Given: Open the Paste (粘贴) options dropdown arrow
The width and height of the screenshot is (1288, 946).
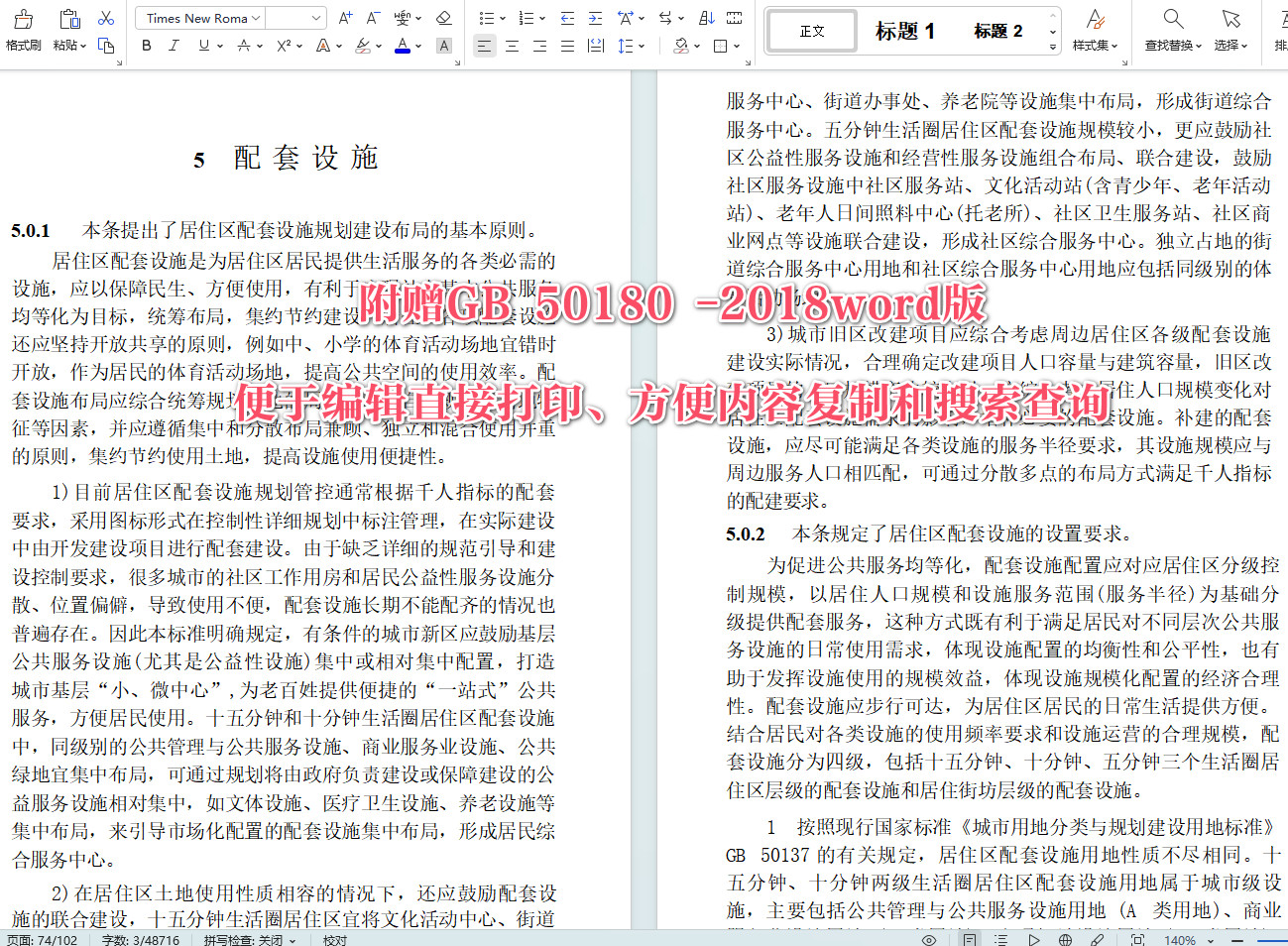Looking at the screenshot, I should click(x=84, y=46).
